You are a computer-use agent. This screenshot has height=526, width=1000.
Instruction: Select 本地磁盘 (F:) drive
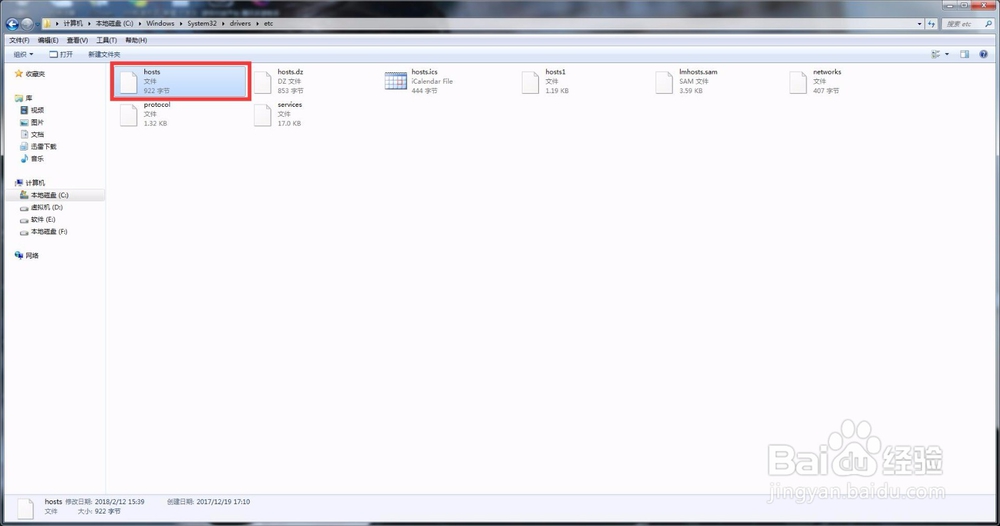point(48,231)
